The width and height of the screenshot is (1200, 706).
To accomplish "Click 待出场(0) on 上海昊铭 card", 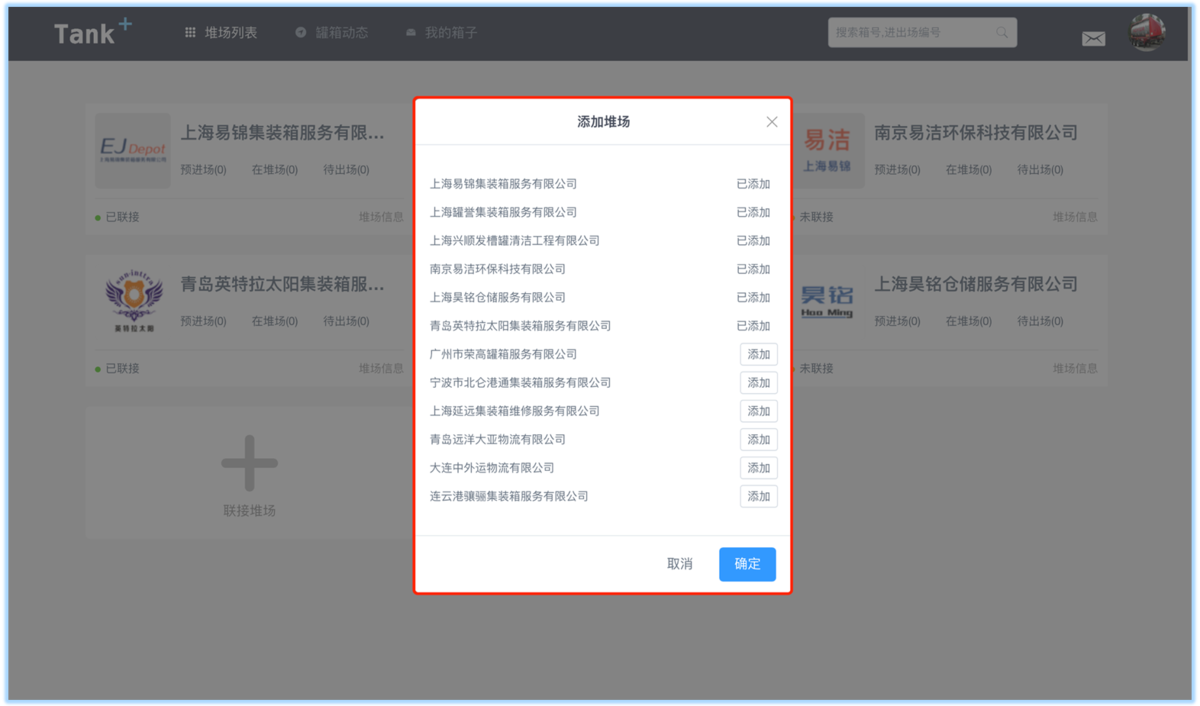I will pyautogui.click(x=1040, y=322).
